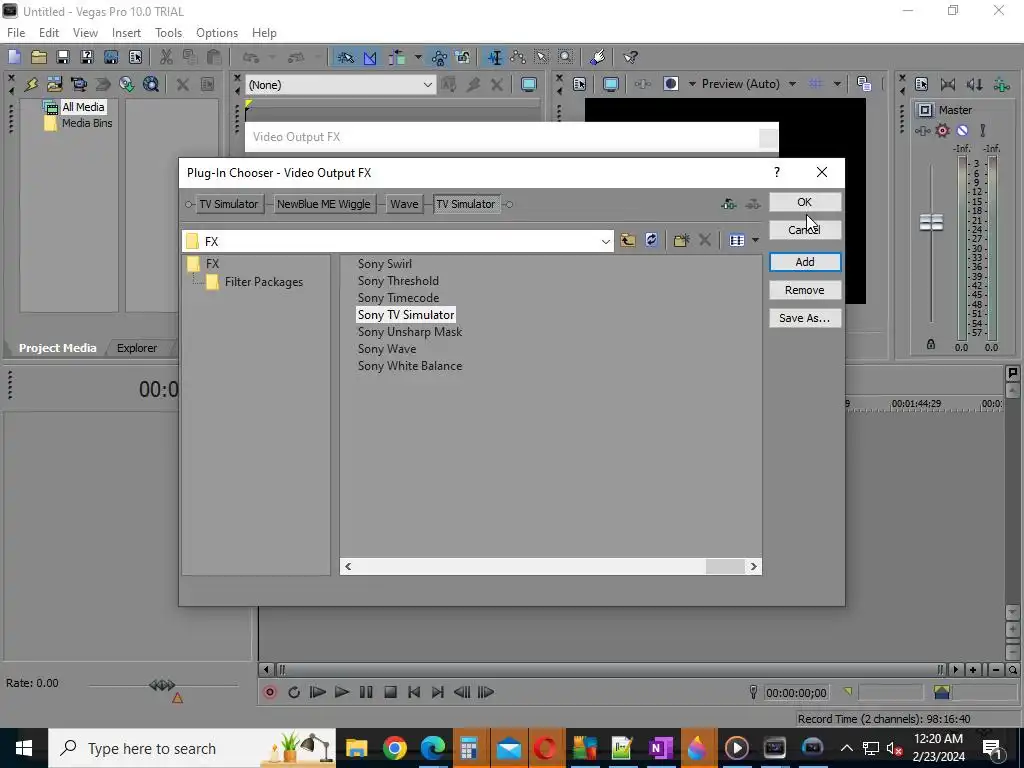Switch to the Project Media tab
Viewport: 1024px width, 768px height.
(x=57, y=348)
